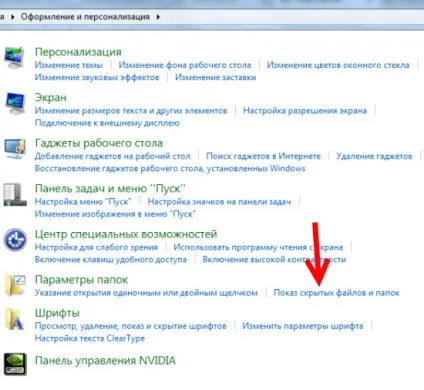Click Использовать программу чтения с экрана

(258, 247)
